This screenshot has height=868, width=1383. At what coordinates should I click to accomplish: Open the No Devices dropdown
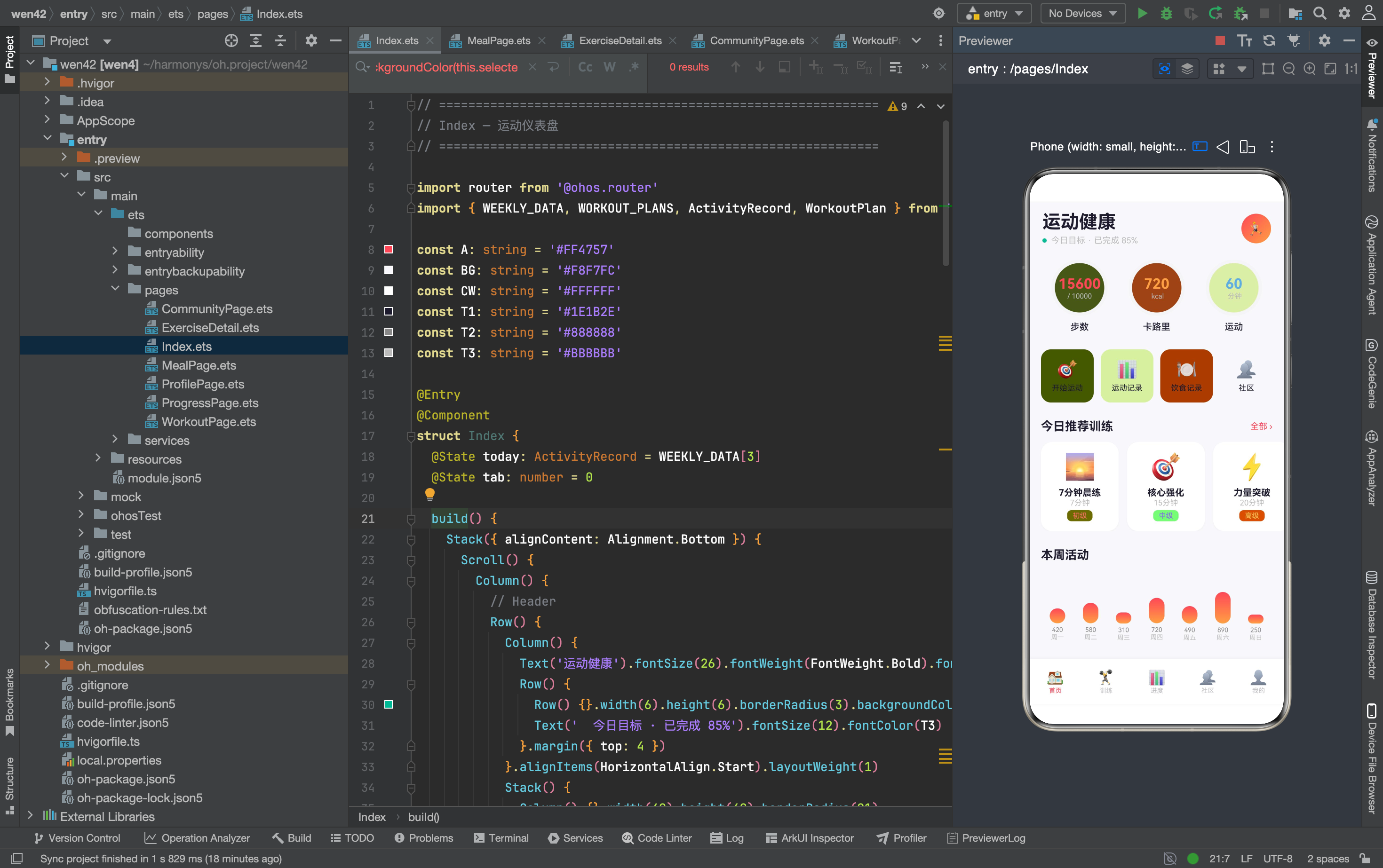1082,13
